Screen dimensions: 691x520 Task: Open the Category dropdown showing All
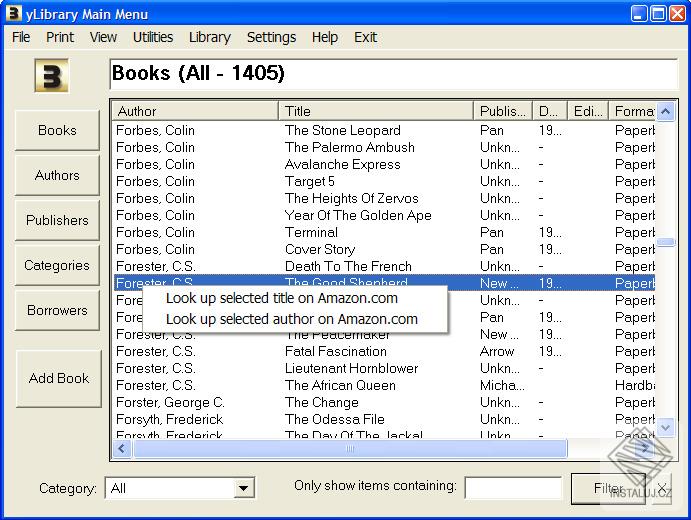(180, 488)
